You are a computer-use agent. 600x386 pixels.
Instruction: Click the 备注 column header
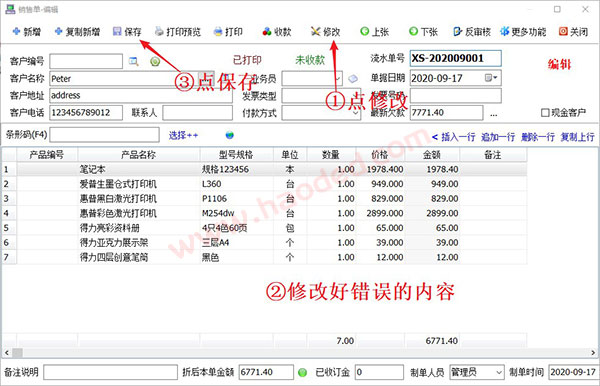(493, 155)
